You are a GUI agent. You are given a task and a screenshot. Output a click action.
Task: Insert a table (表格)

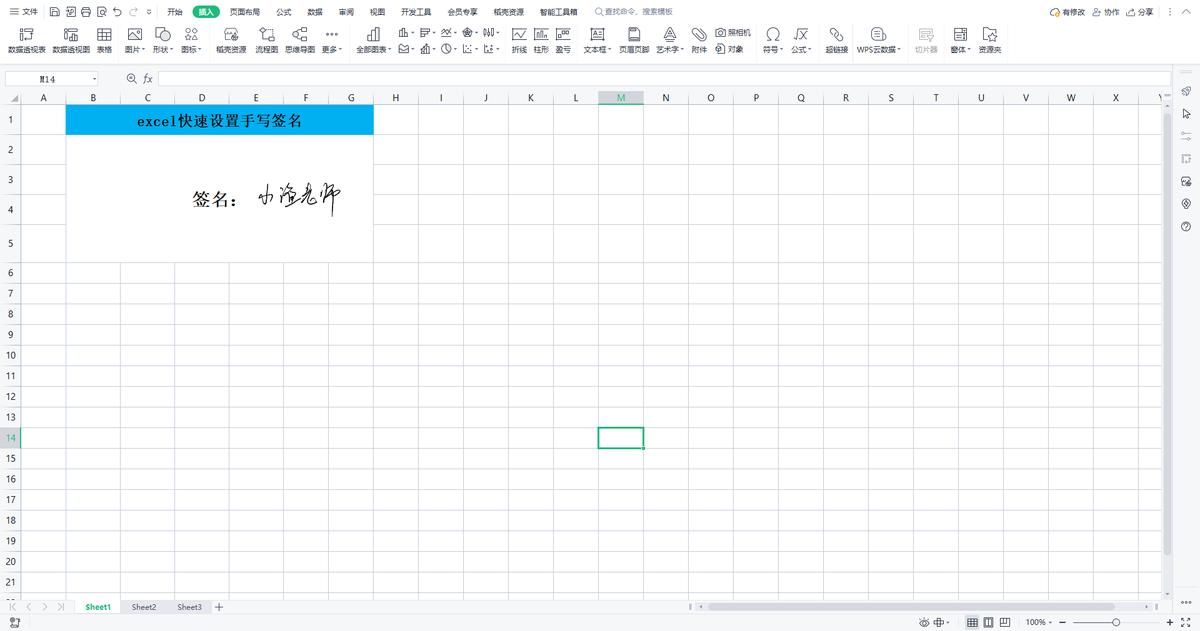coord(104,40)
